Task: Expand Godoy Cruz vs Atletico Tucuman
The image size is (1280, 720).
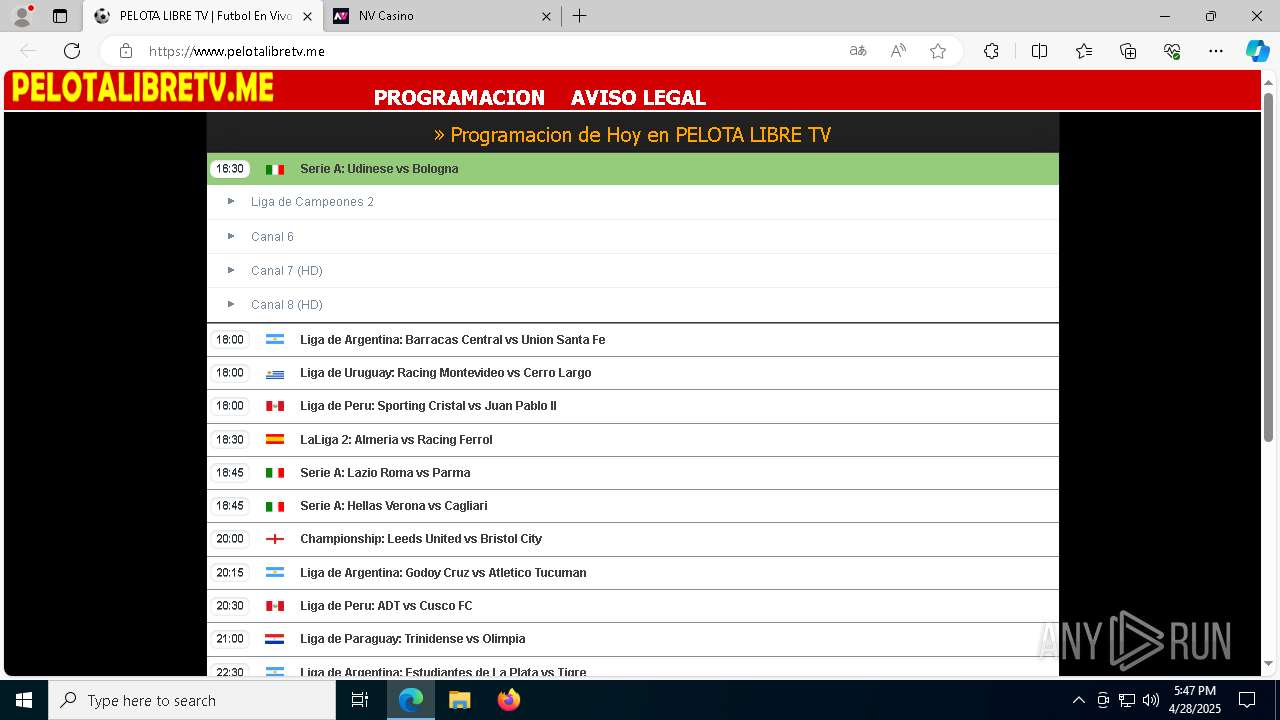Action: tap(632, 573)
